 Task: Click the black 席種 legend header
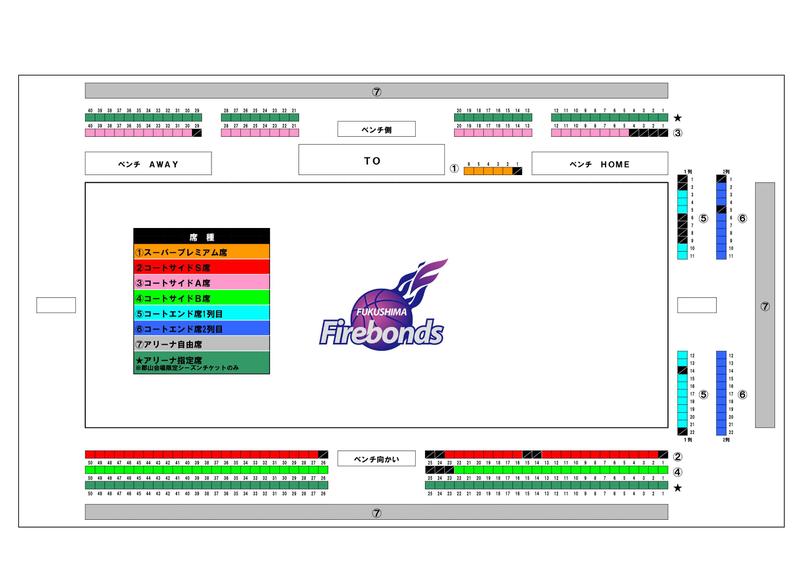202,236
